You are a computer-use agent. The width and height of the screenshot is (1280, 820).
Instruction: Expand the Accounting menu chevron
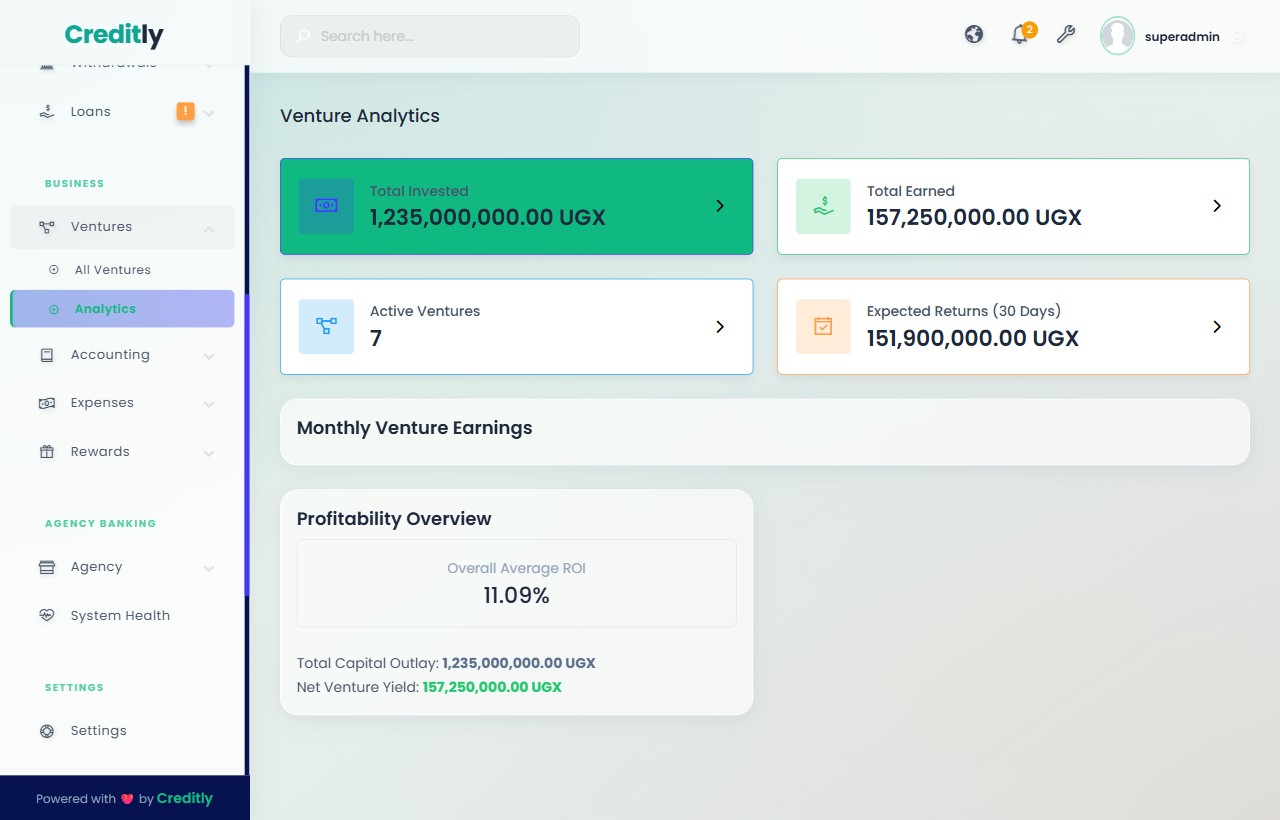coord(209,356)
